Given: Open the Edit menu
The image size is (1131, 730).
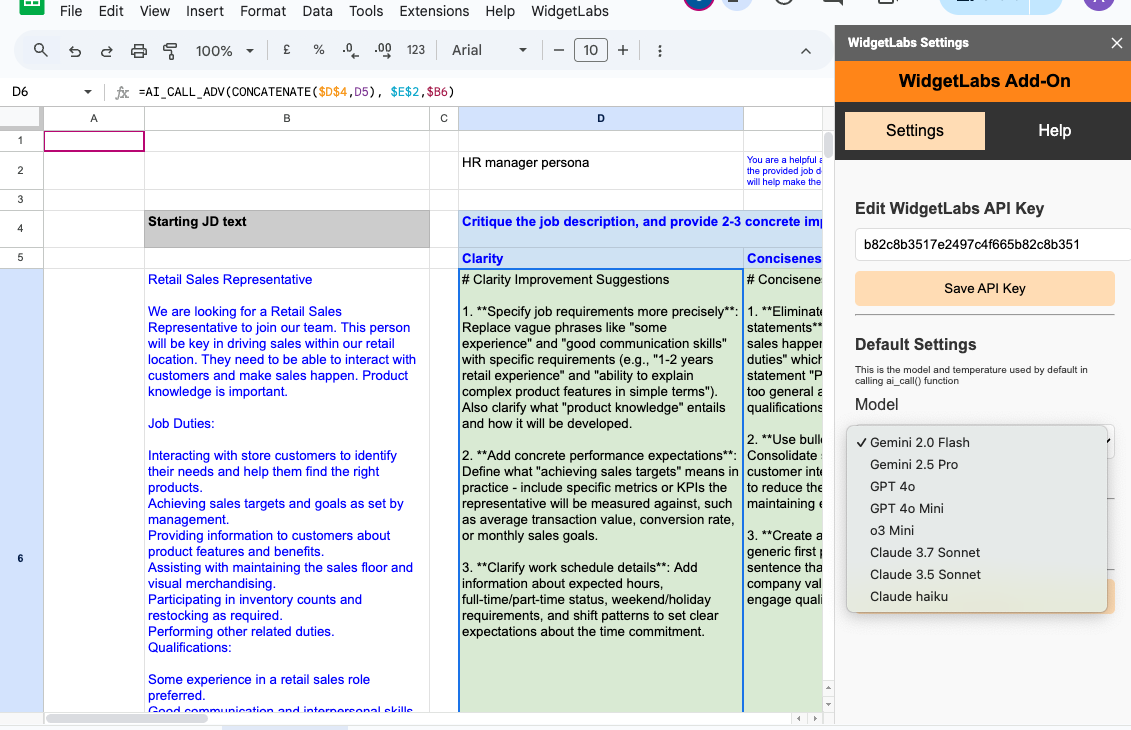Looking at the screenshot, I should tap(111, 12).
